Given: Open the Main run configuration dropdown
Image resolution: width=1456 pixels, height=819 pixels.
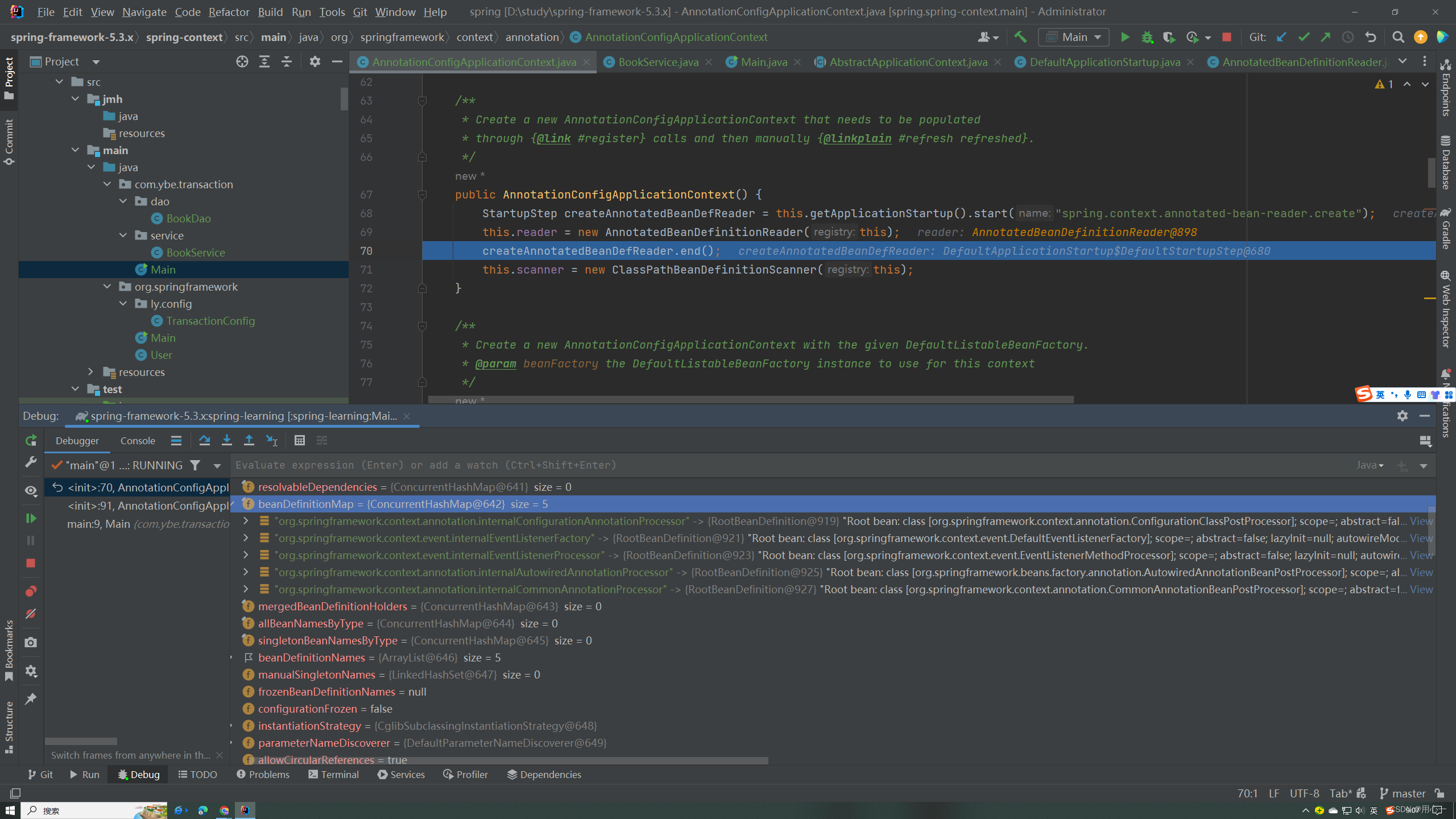Looking at the screenshot, I should click(1074, 38).
